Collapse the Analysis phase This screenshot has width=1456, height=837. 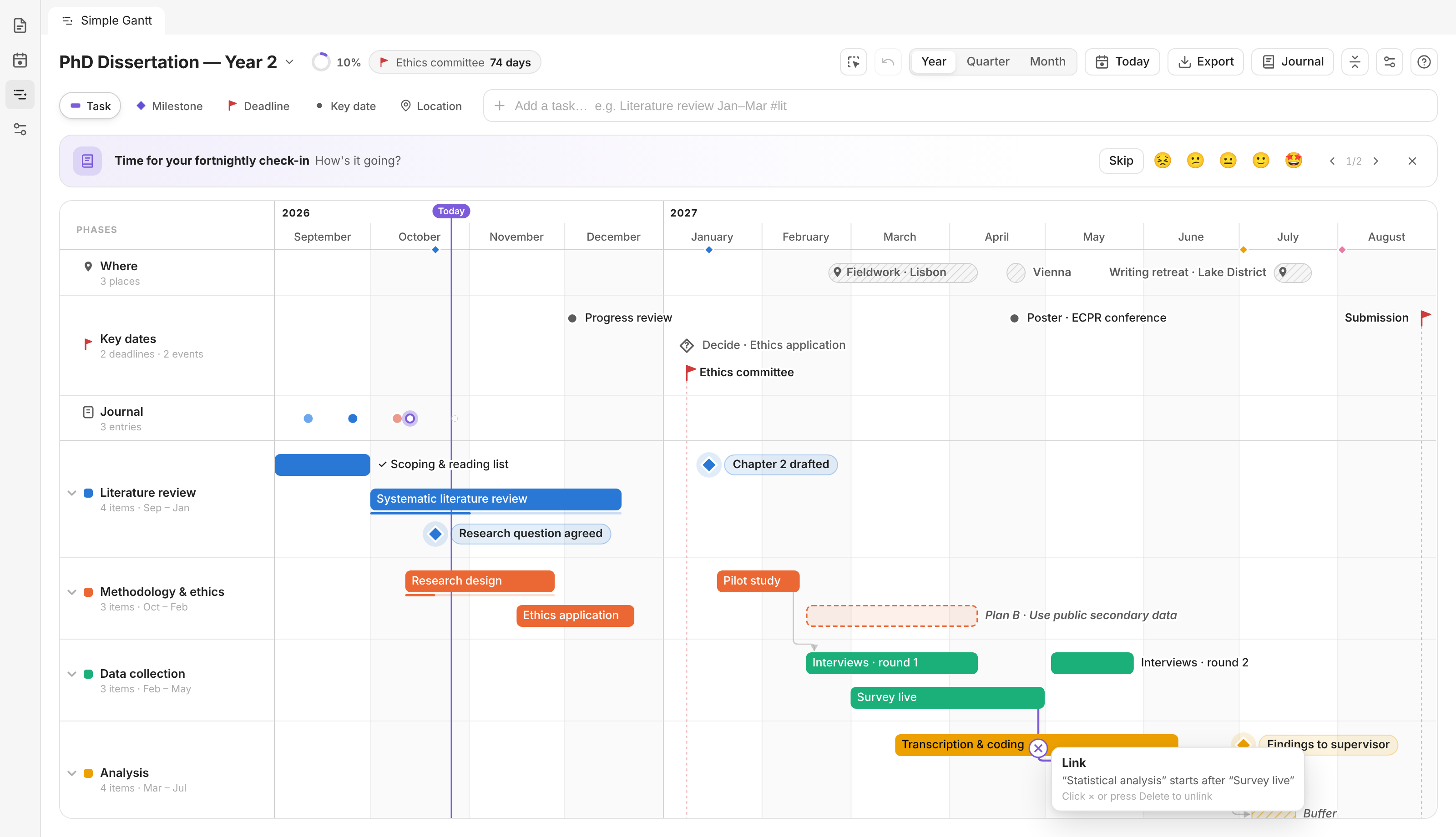[x=72, y=772]
